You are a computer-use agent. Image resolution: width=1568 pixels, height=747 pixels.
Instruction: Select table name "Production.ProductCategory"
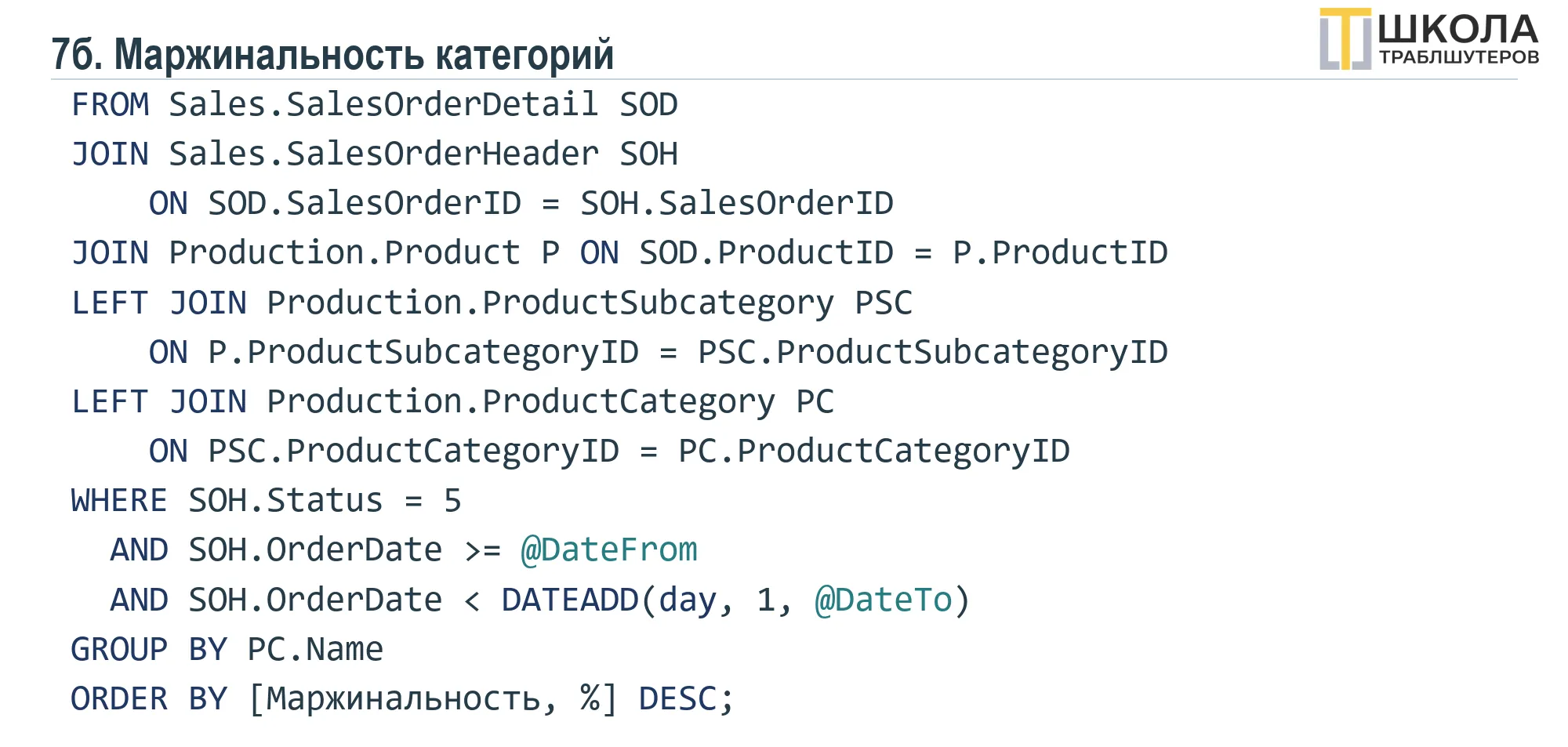tap(521, 402)
